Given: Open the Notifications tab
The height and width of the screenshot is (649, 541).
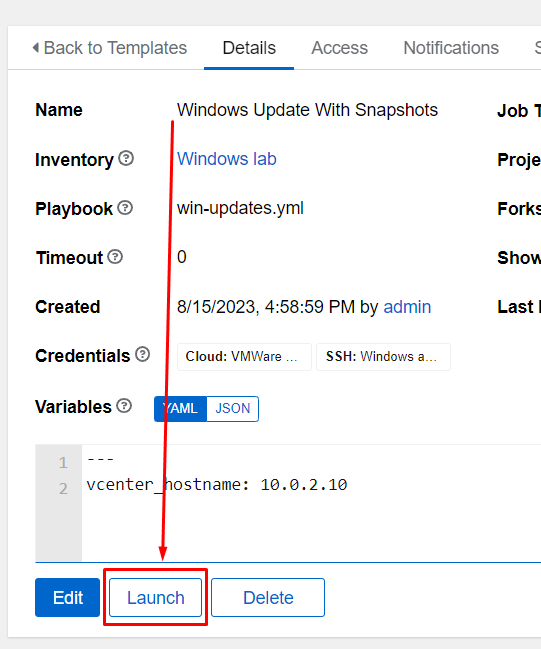Looking at the screenshot, I should pyautogui.click(x=451, y=48).
